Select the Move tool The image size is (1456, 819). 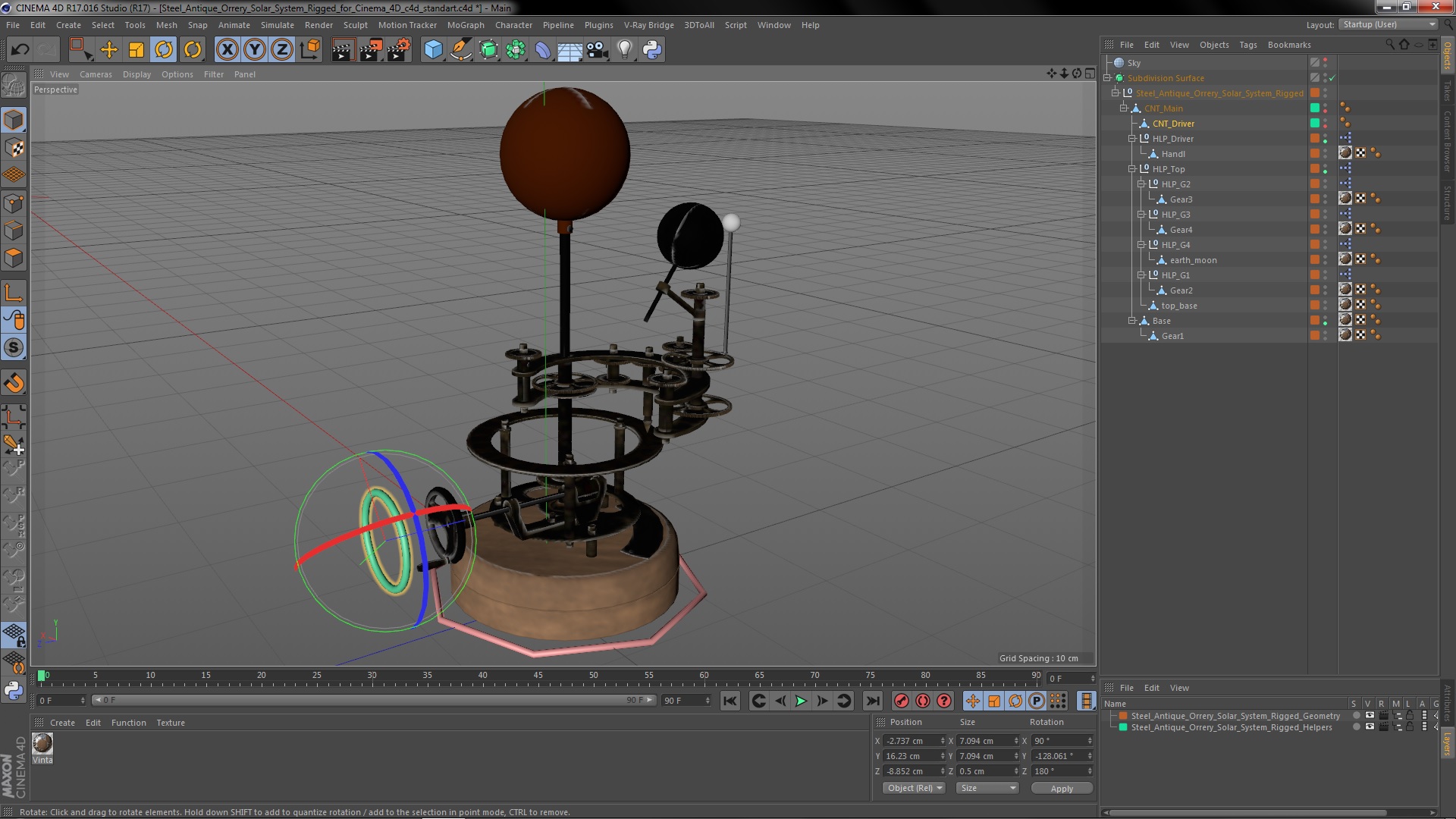click(109, 50)
